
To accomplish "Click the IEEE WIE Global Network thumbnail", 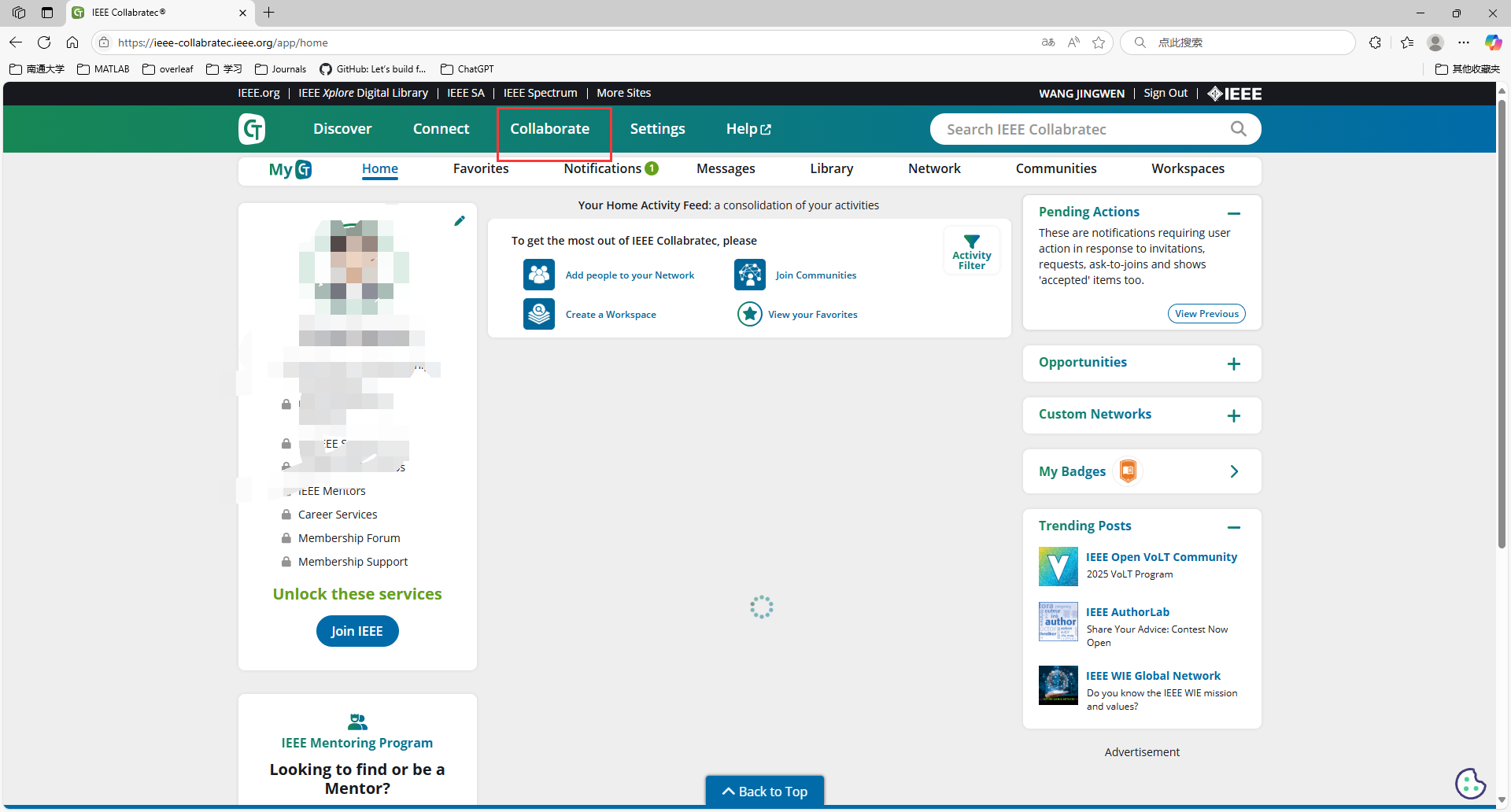I will coord(1058,685).
